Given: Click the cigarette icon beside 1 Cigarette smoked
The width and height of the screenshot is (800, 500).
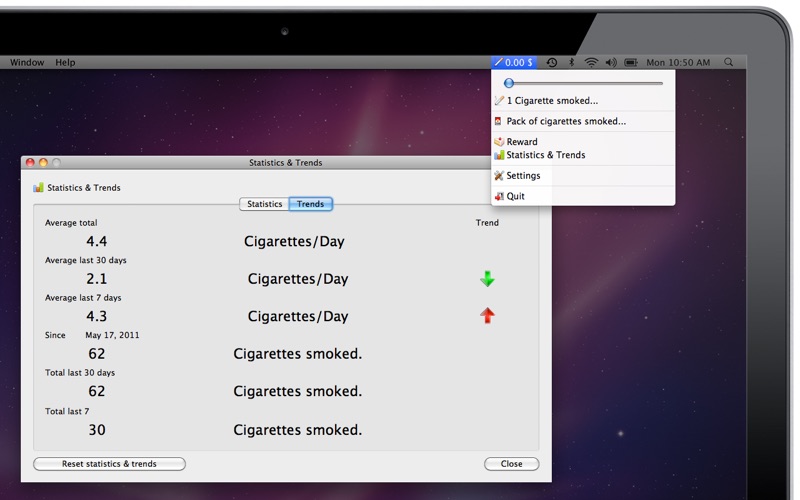Looking at the screenshot, I should [x=499, y=101].
